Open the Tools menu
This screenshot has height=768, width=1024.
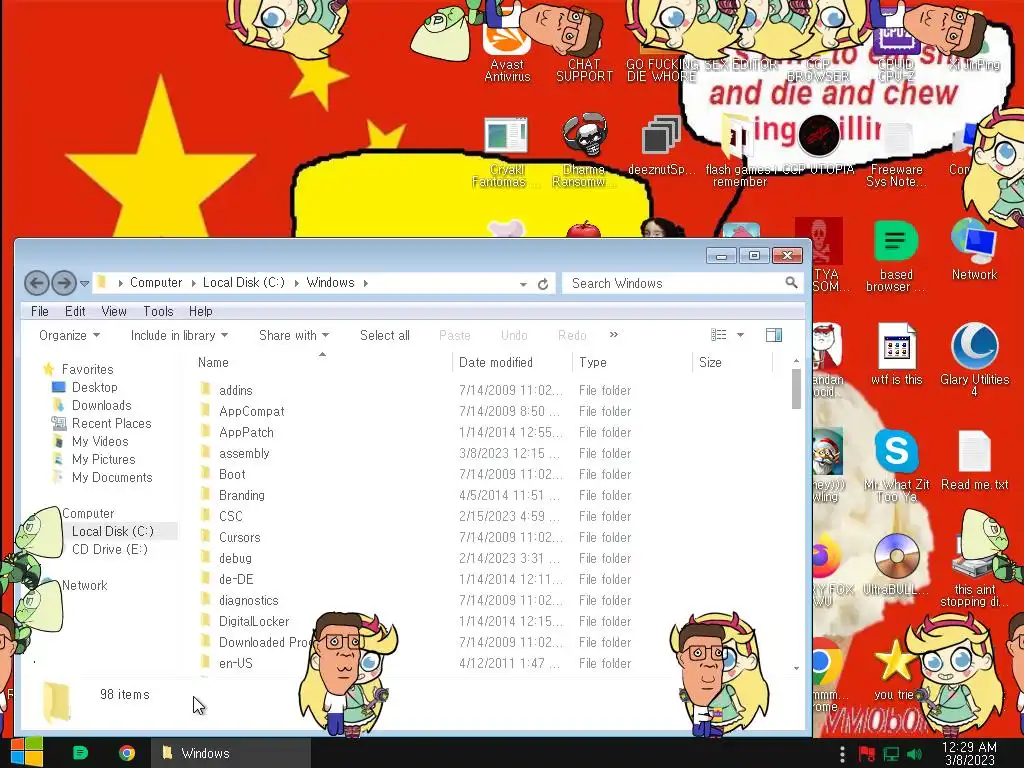click(158, 312)
